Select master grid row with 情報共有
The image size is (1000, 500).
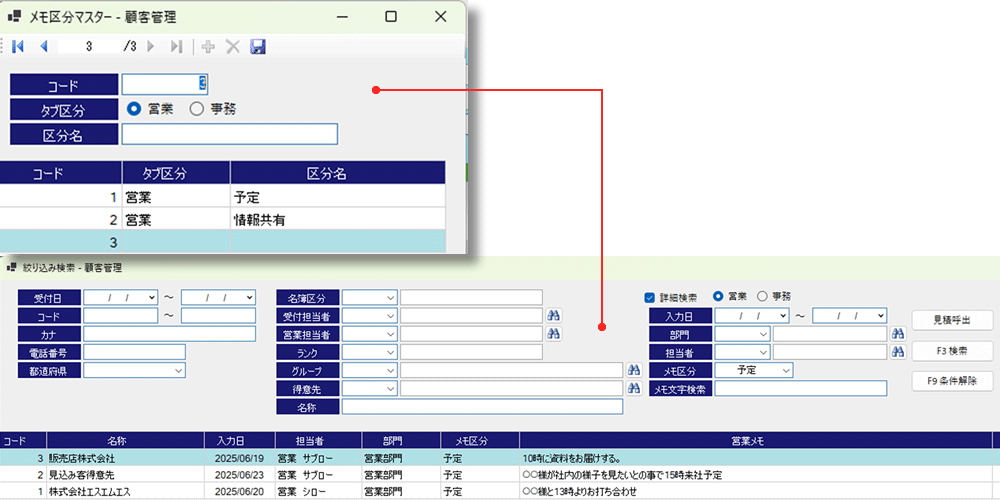pyautogui.click(x=223, y=219)
